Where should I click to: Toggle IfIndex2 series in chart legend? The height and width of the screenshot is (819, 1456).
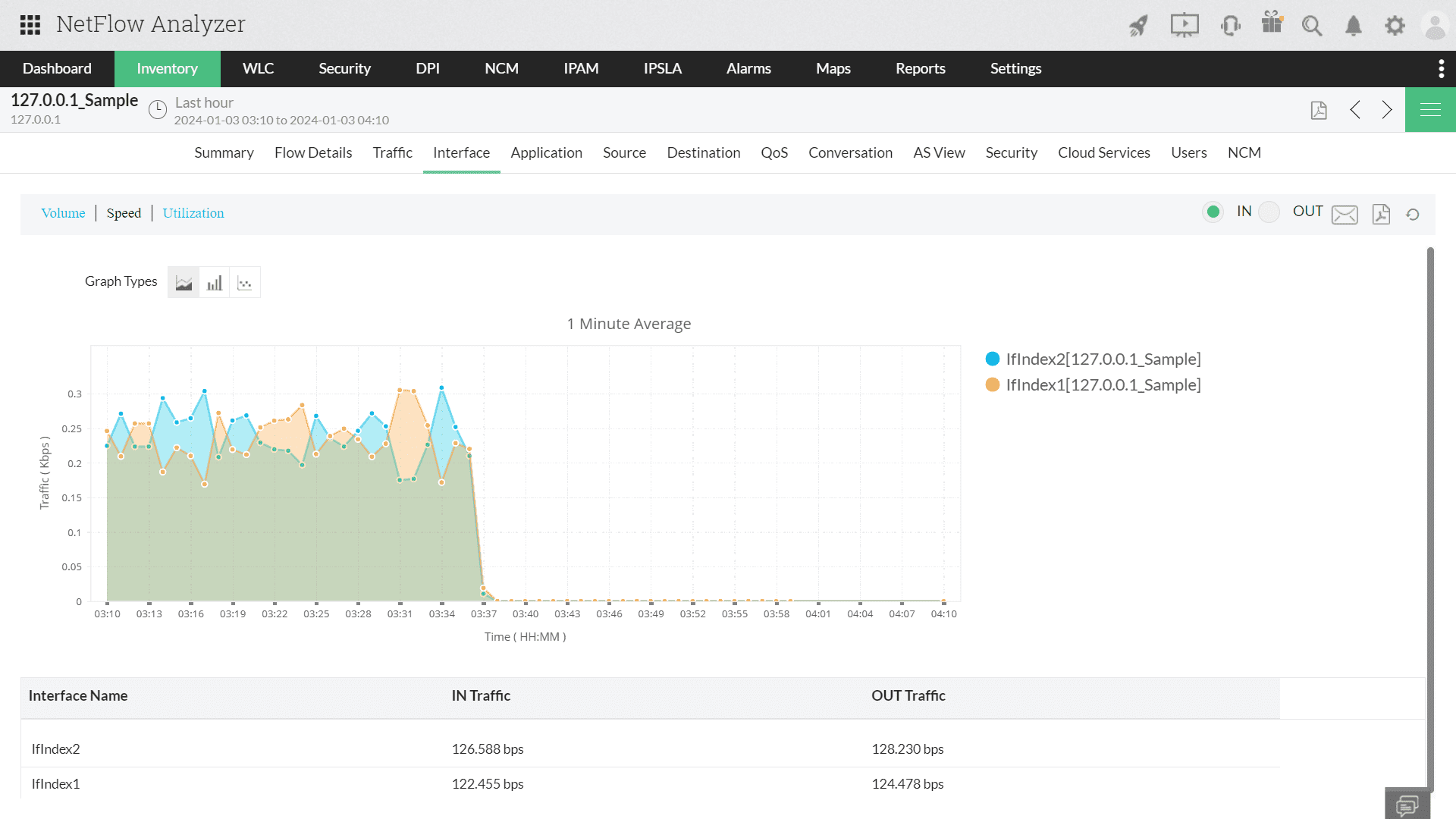click(x=1103, y=359)
